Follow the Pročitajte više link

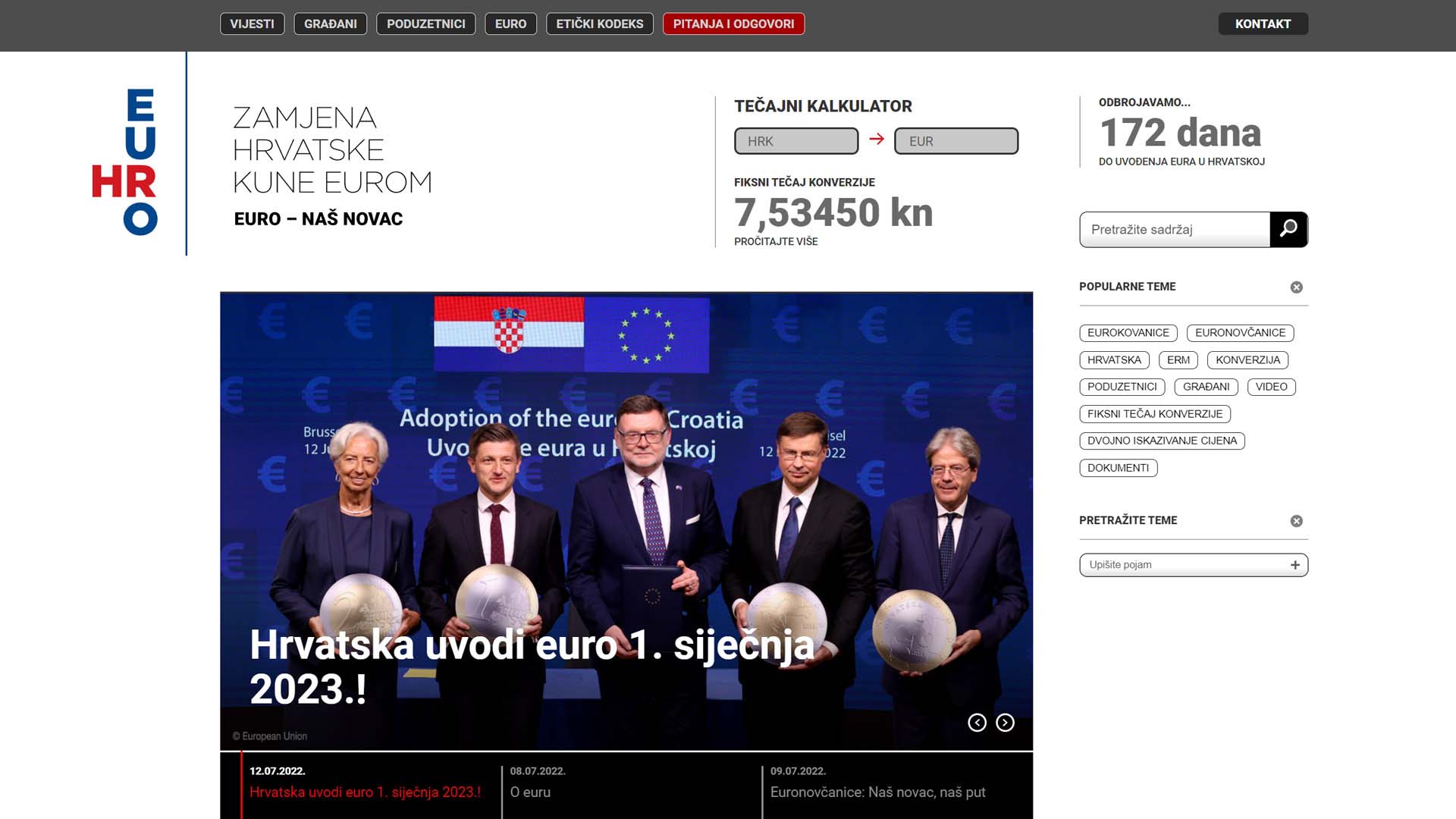click(x=776, y=242)
